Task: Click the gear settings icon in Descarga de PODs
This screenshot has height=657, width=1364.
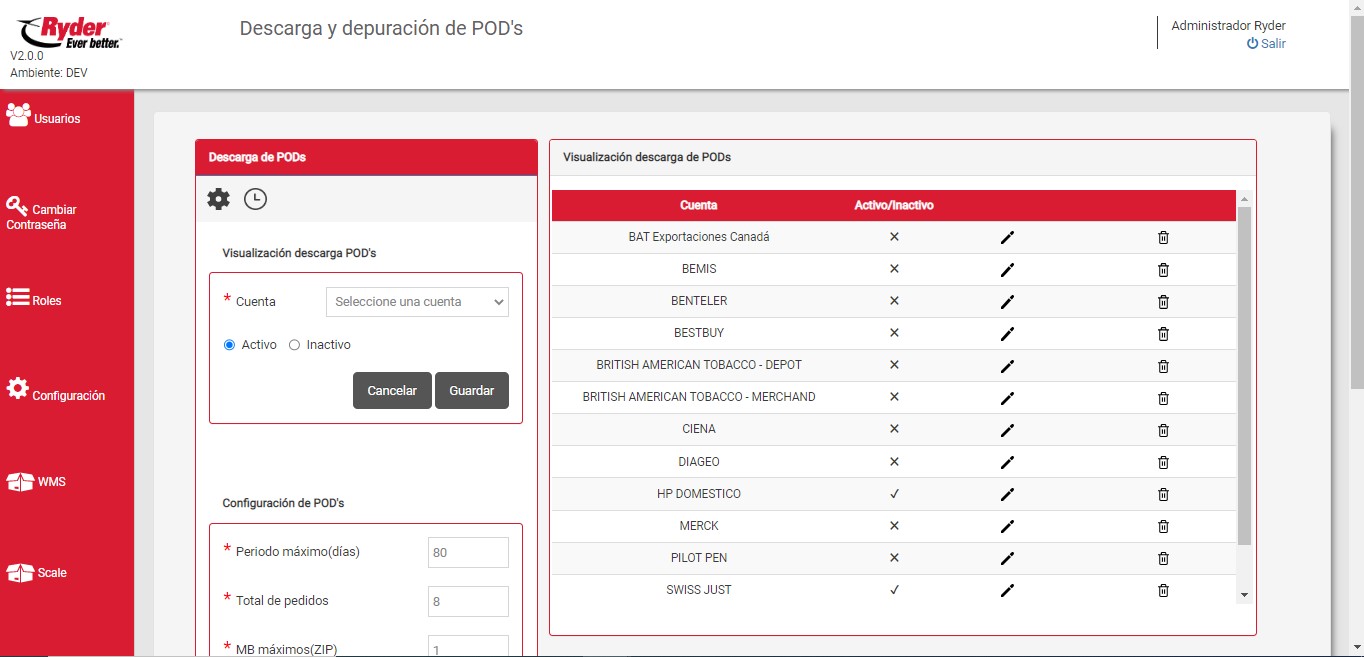Action: coord(218,199)
